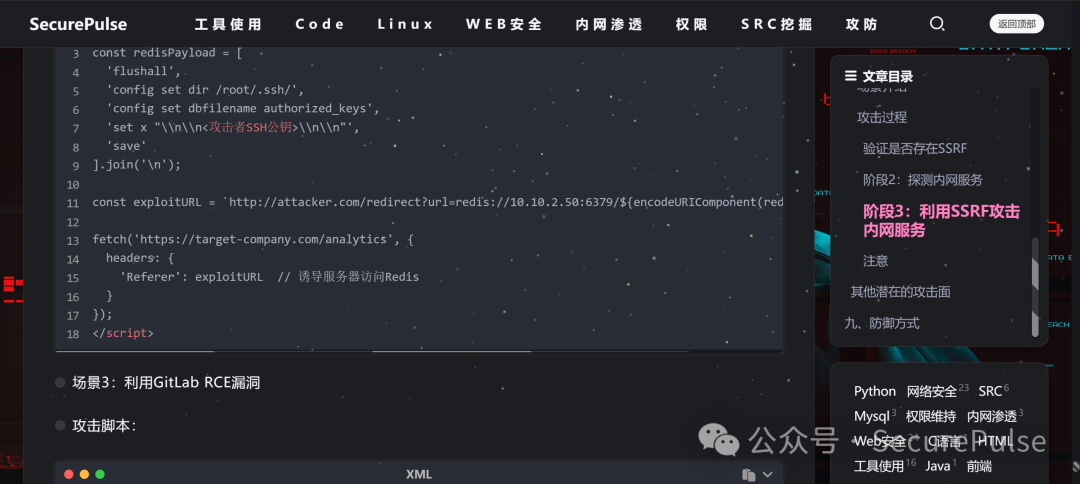Click the closing </script> tag line
Screen dimensions: 1080x484
click(123, 333)
